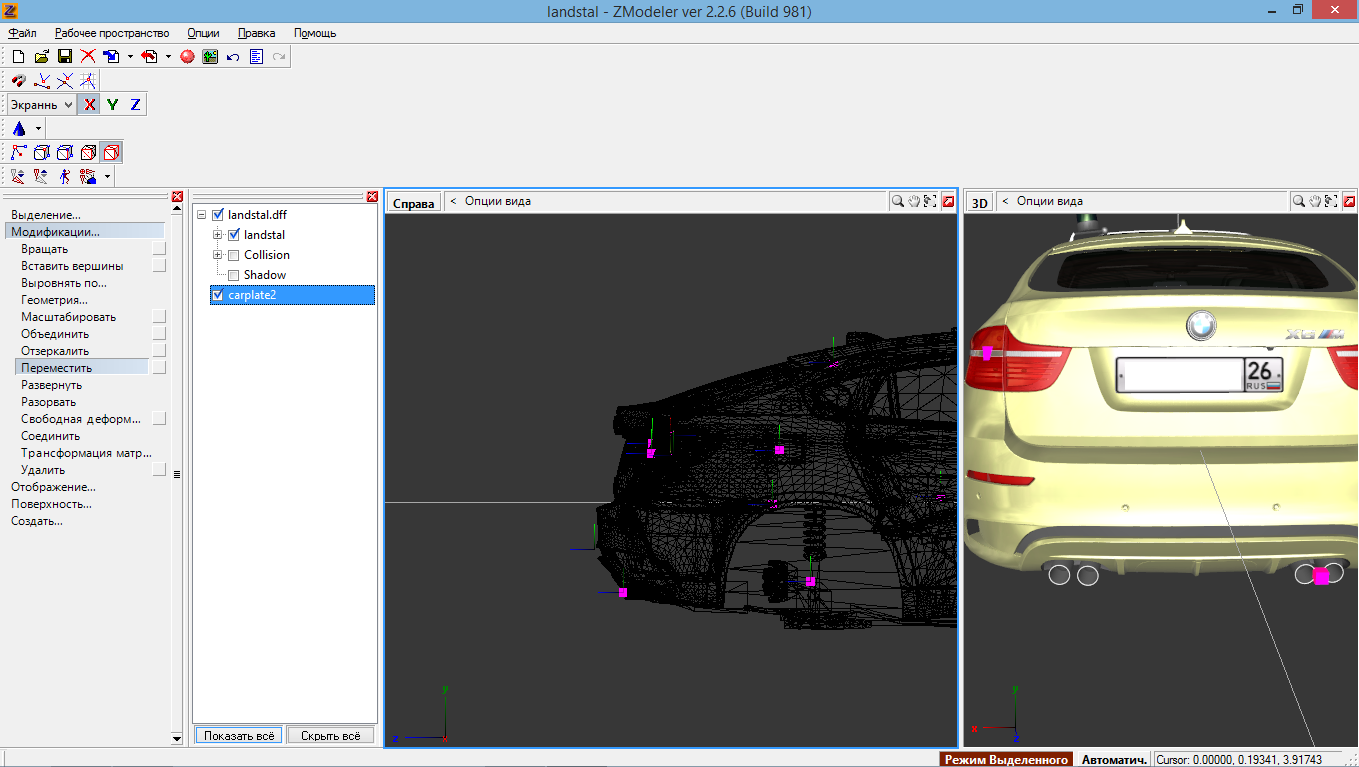Viewport: 1359px width, 767px height.
Task: Enable the Collision node checkbox
Action: click(x=234, y=255)
